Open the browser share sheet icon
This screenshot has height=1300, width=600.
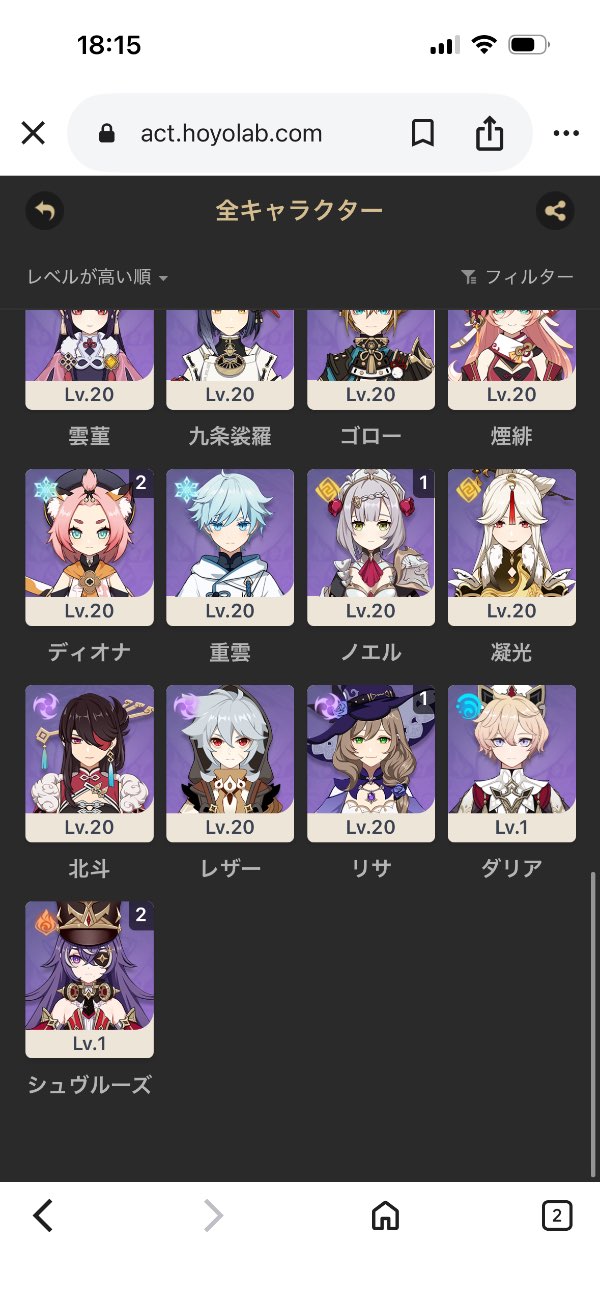pos(489,133)
